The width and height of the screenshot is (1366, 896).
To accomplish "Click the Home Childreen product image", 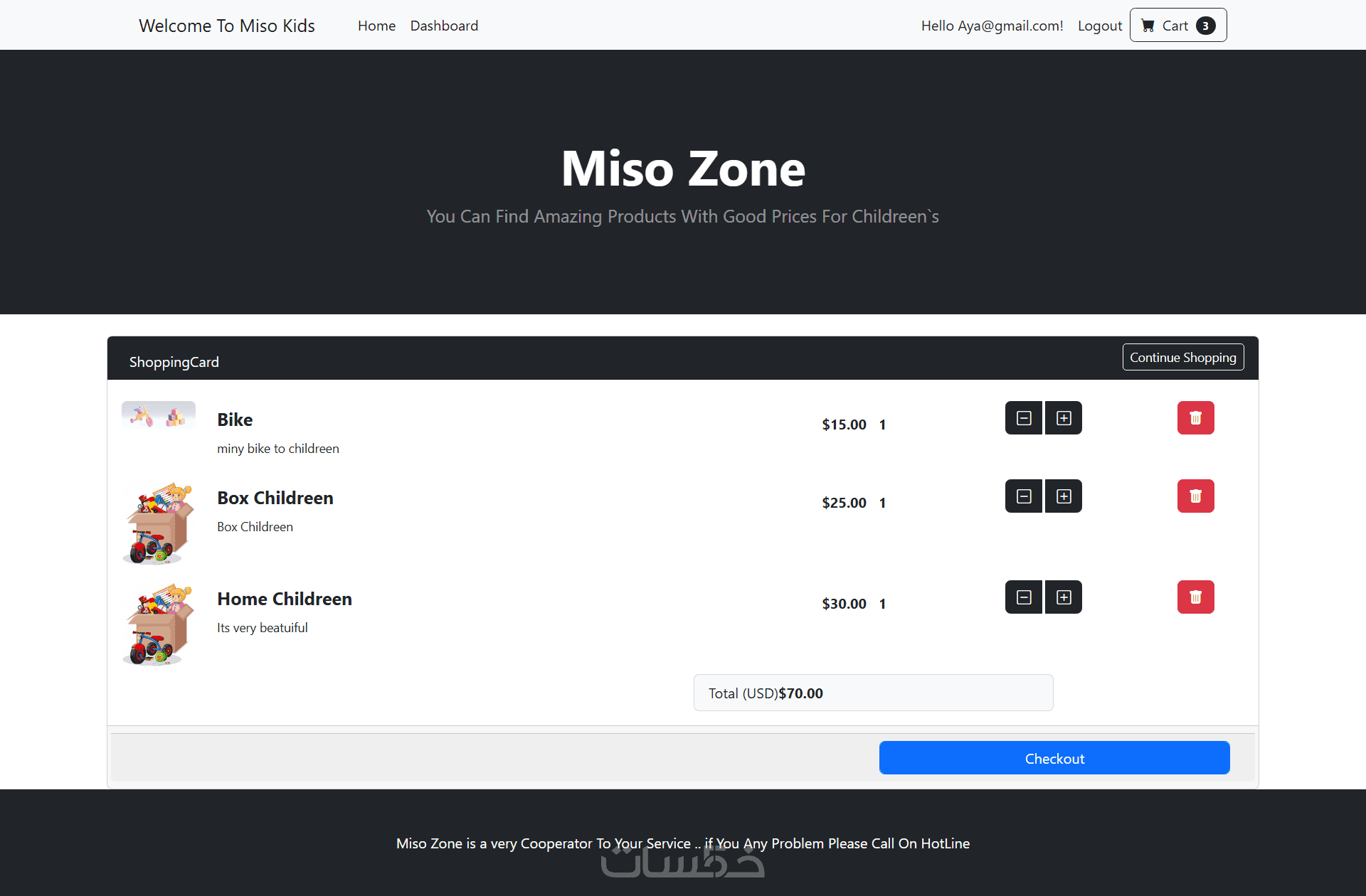I will coord(158,624).
